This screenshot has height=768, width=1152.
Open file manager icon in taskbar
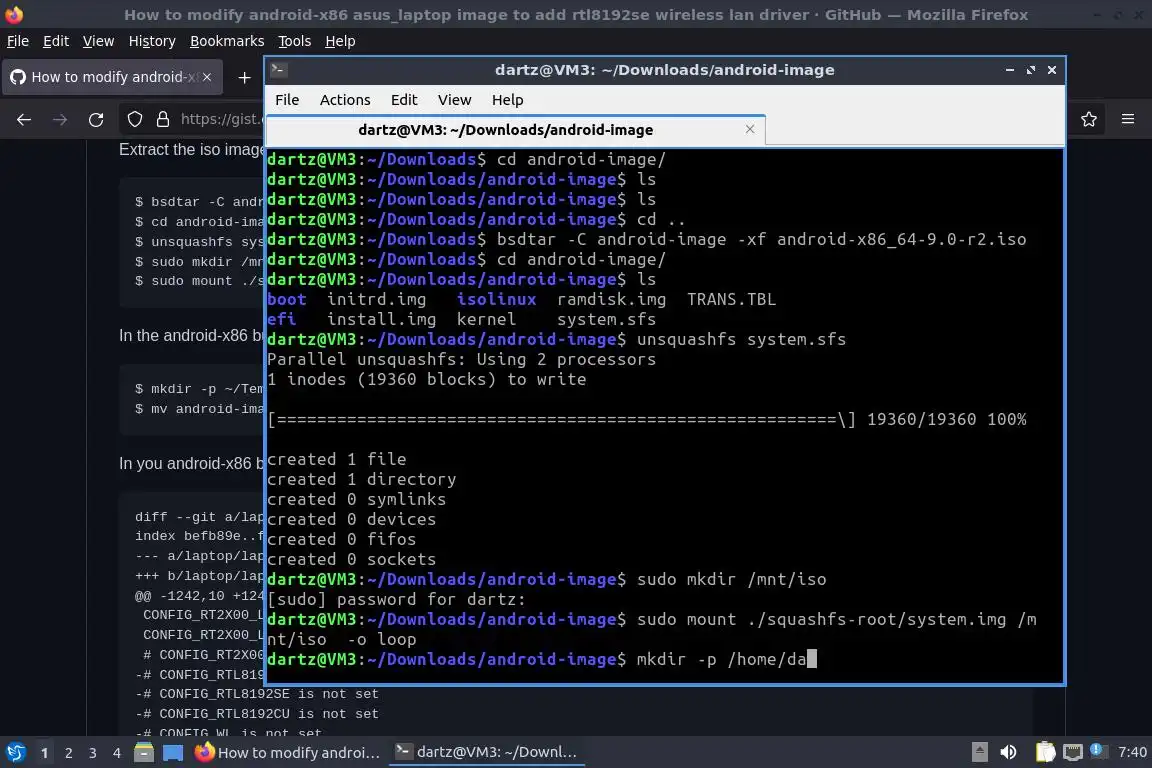pos(144,752)
